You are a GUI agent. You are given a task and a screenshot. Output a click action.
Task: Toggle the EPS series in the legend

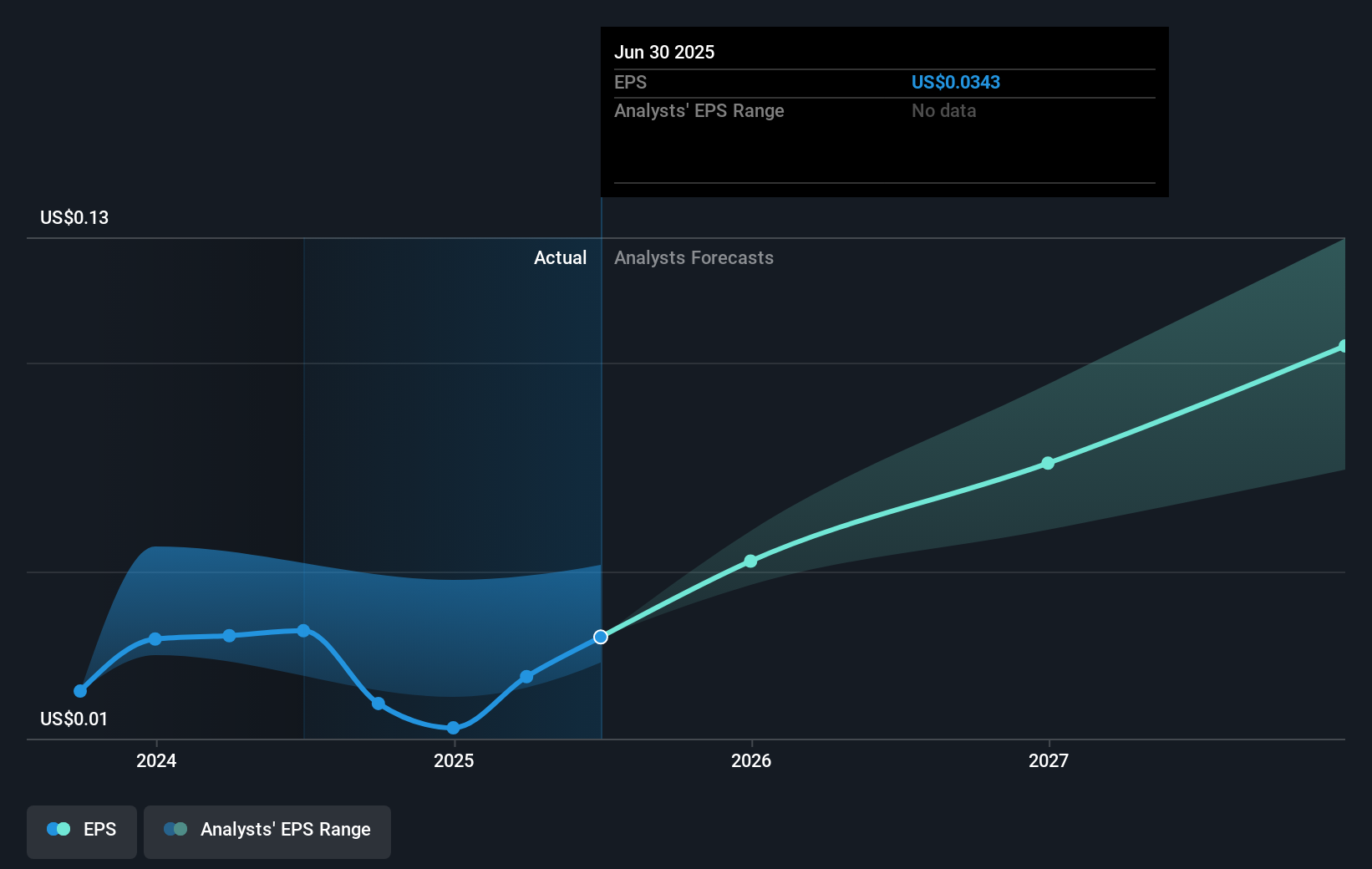coord(82,830)
